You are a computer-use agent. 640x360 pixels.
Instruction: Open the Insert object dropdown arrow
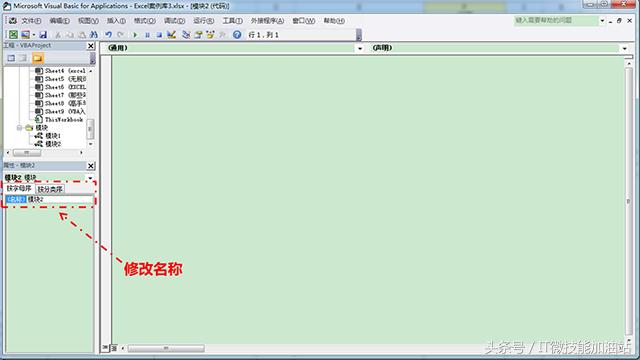click(x=33, y=35)
